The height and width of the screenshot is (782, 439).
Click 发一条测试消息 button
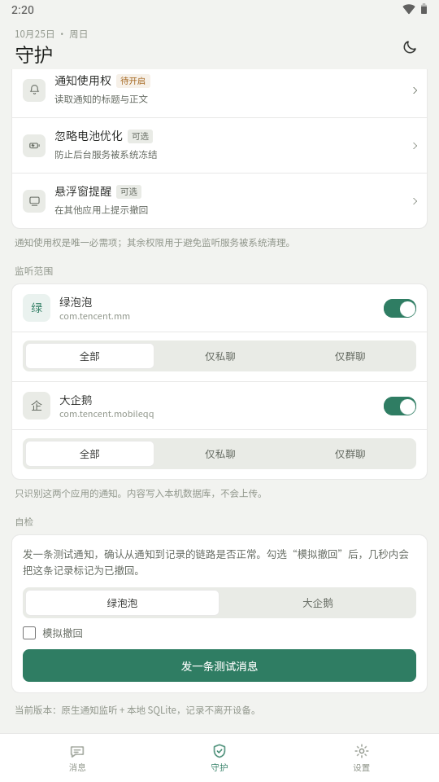tap(220, 665)
